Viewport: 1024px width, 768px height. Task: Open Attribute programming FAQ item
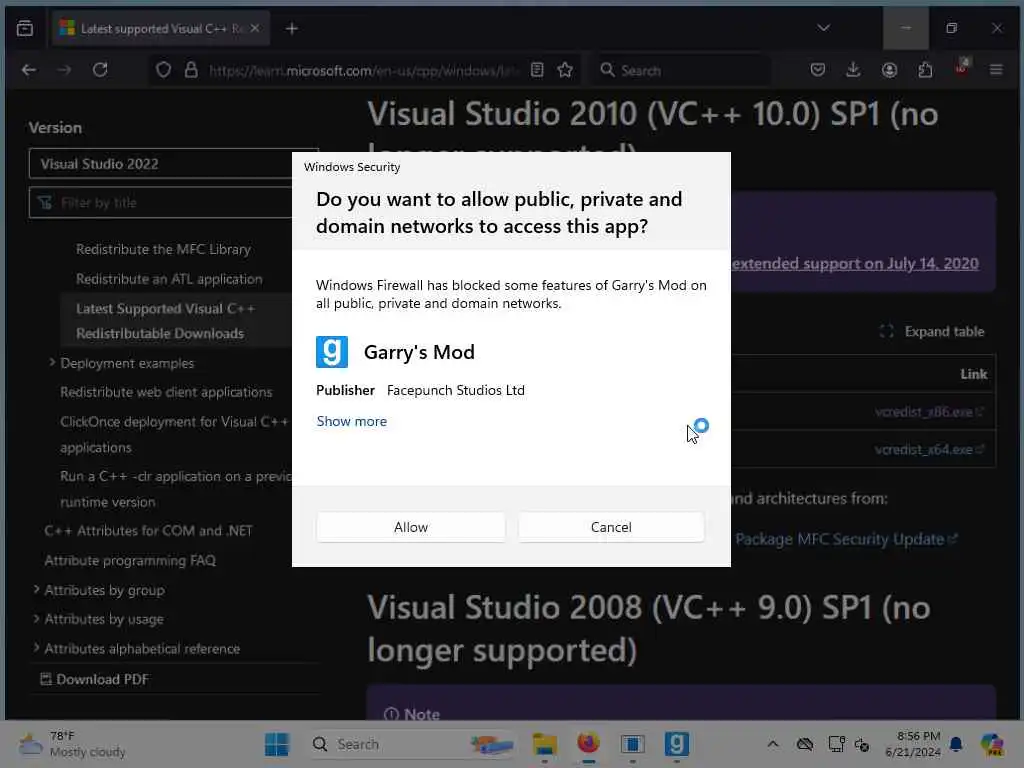[x=130, y=560]
